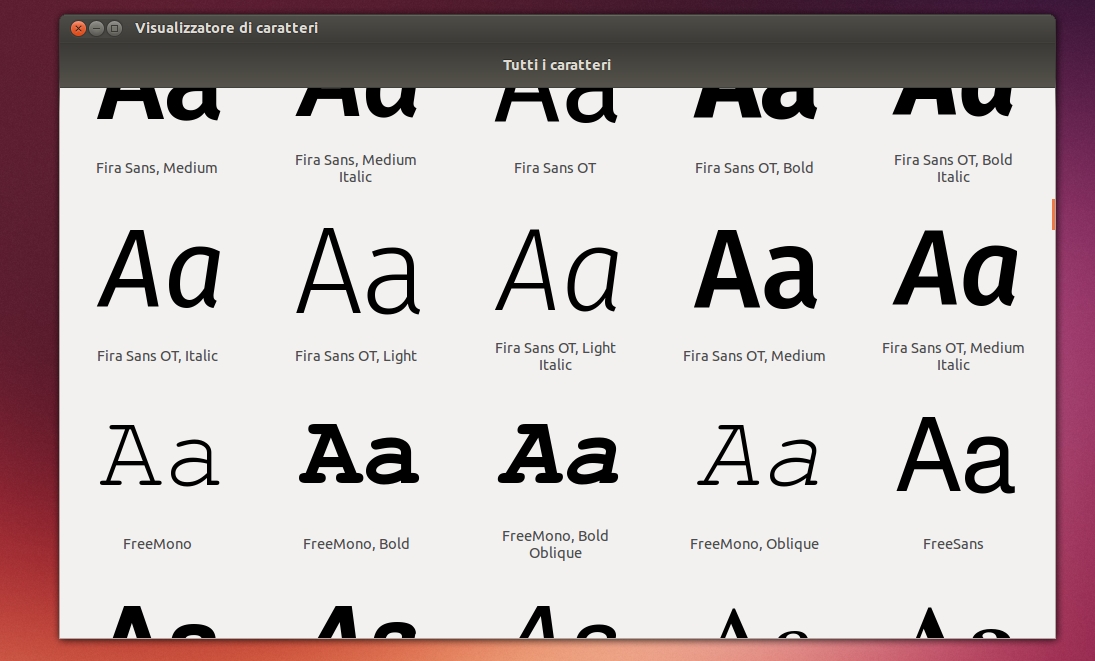Choose the FreeMono, Bold Oblique font sample
The height and width of the screenshot is (661, 1095).
(x=558, y=454)
